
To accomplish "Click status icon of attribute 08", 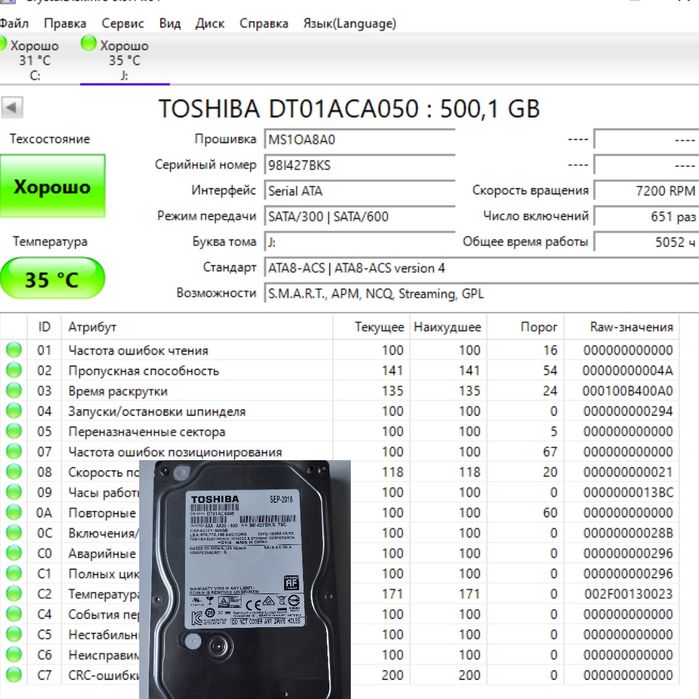I will click(x=14, y=472).
